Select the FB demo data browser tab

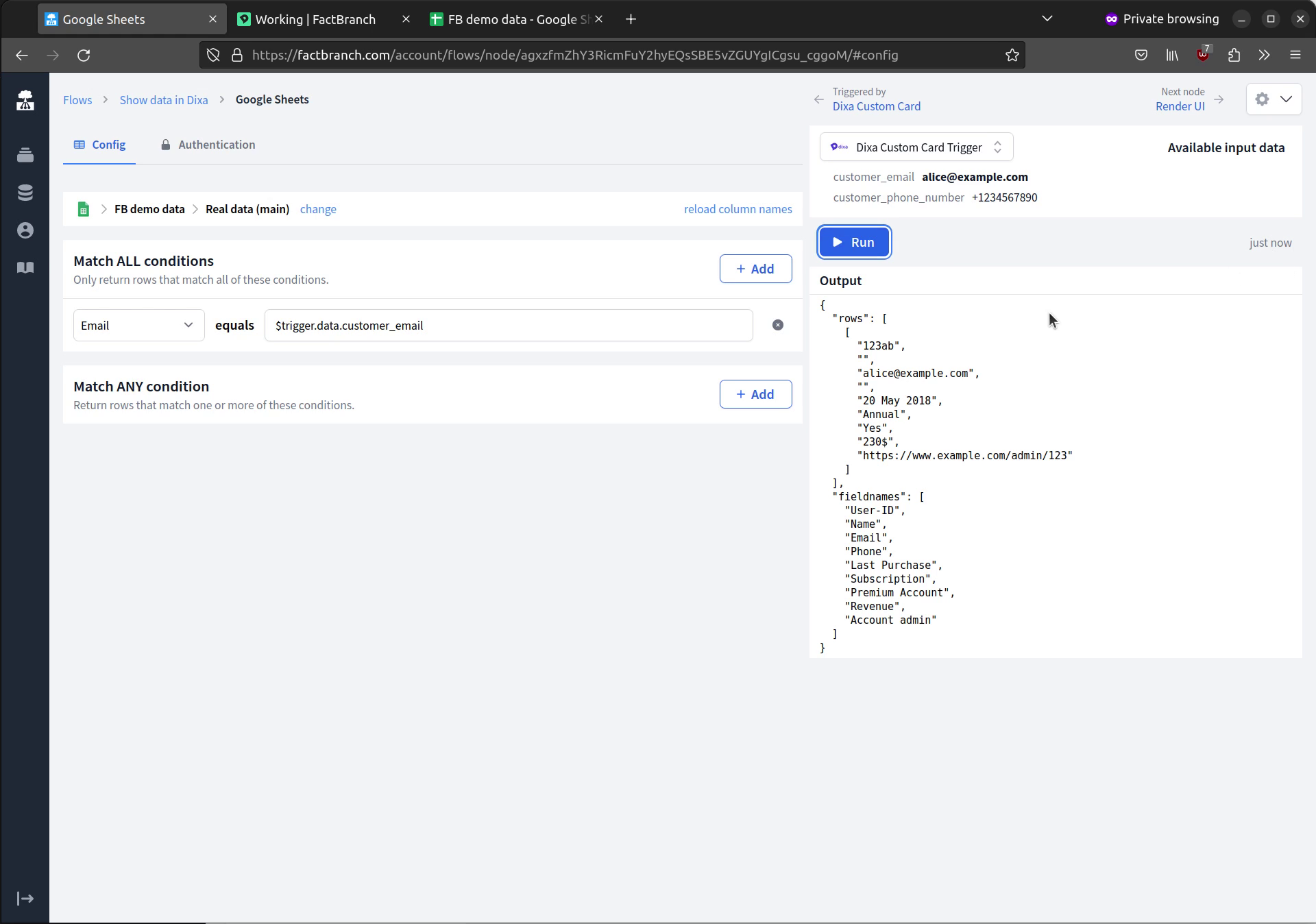pyautogui.click(x=511, y=19)
